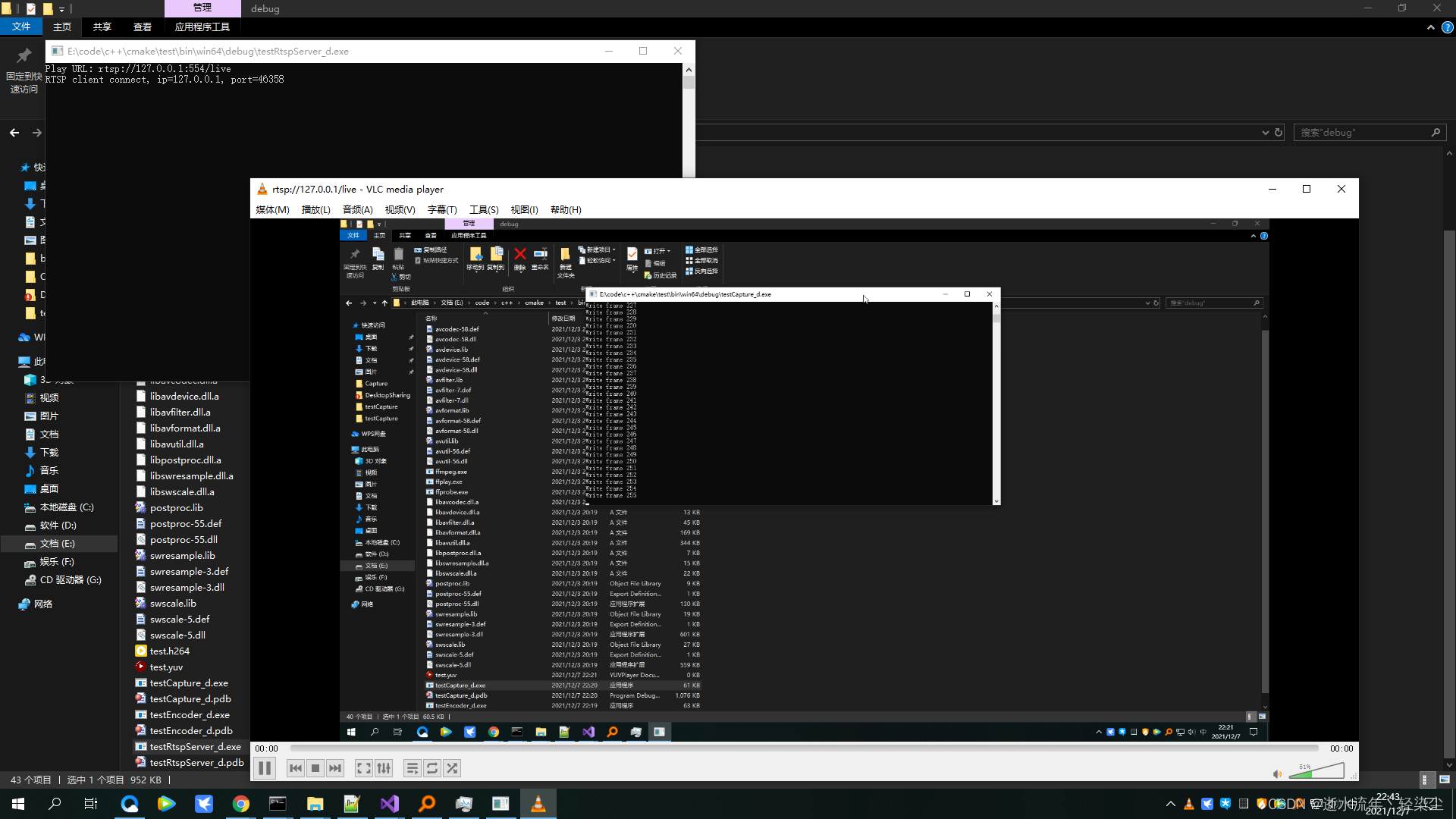Show VLC extended settings
Image resolution: width=1456 pixels, height=819 pixels.
point(384,768)
